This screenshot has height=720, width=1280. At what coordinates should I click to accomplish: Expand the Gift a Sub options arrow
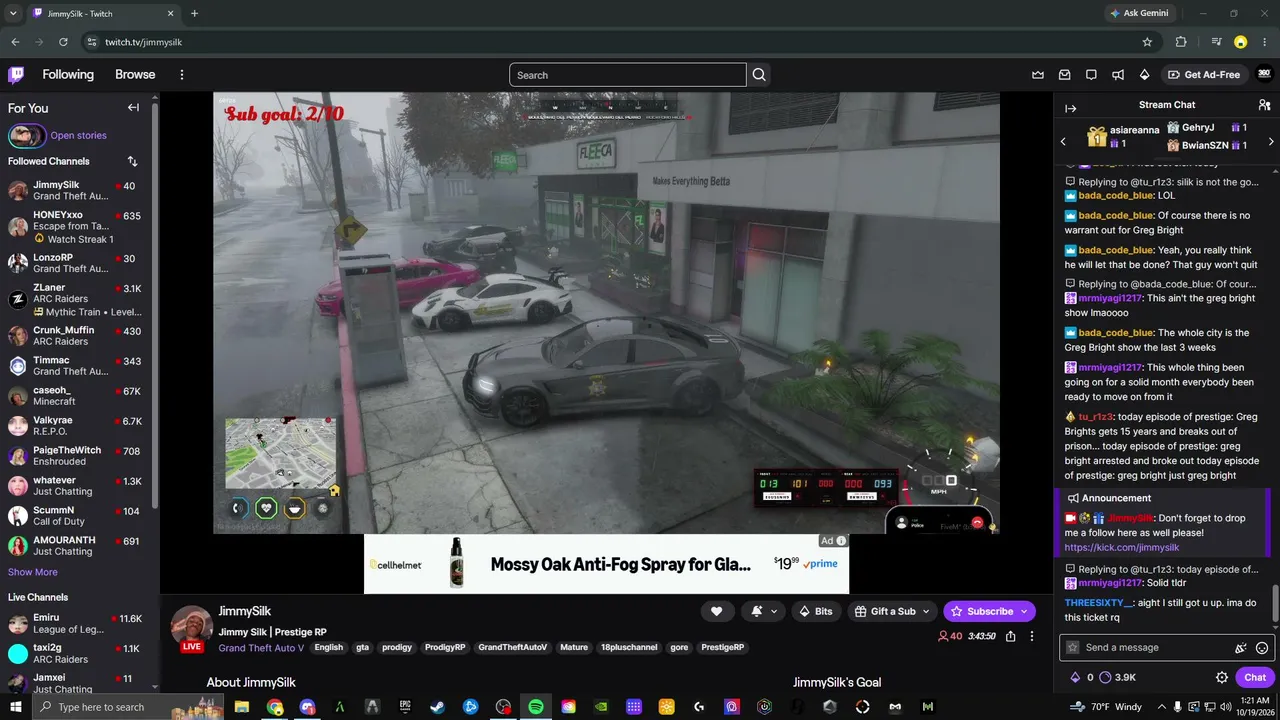pos(926,611)
